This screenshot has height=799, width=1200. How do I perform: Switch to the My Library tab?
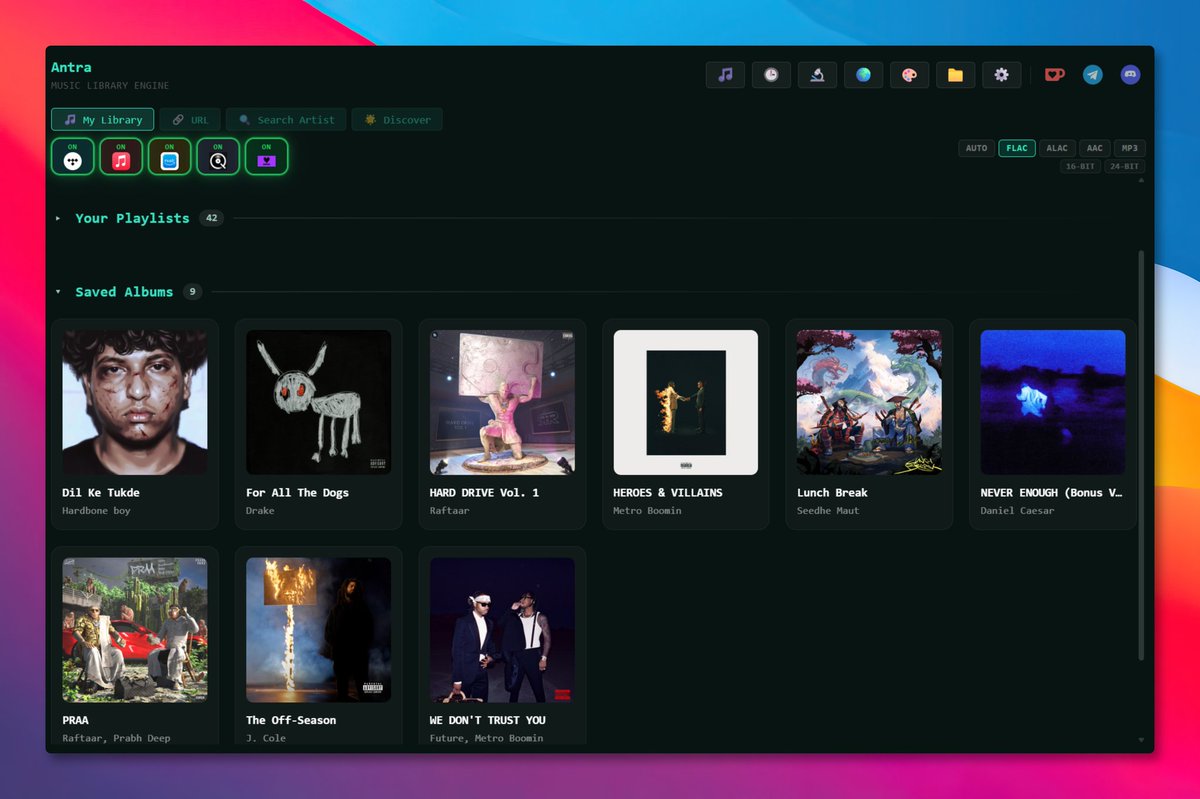click(103, 120)
